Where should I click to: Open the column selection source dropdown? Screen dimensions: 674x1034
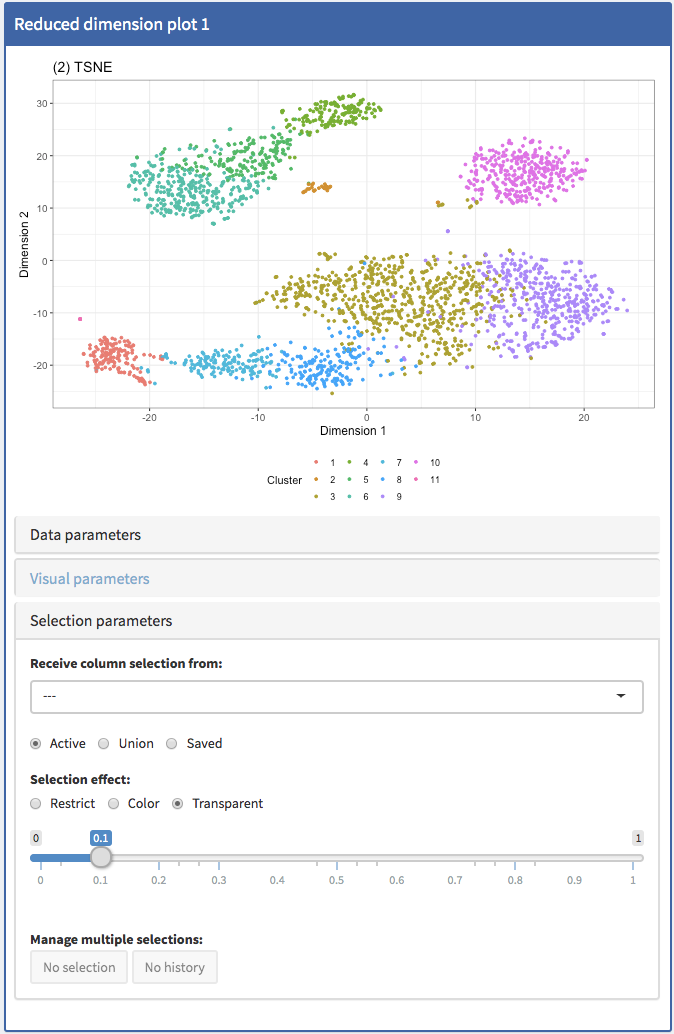pyautogui.click(x=336, y=696)
